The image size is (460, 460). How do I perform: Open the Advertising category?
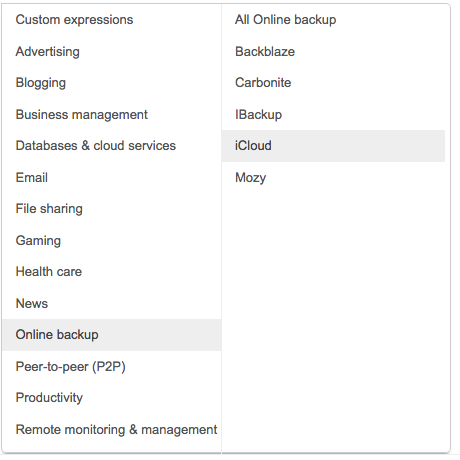tap(111, 51)
